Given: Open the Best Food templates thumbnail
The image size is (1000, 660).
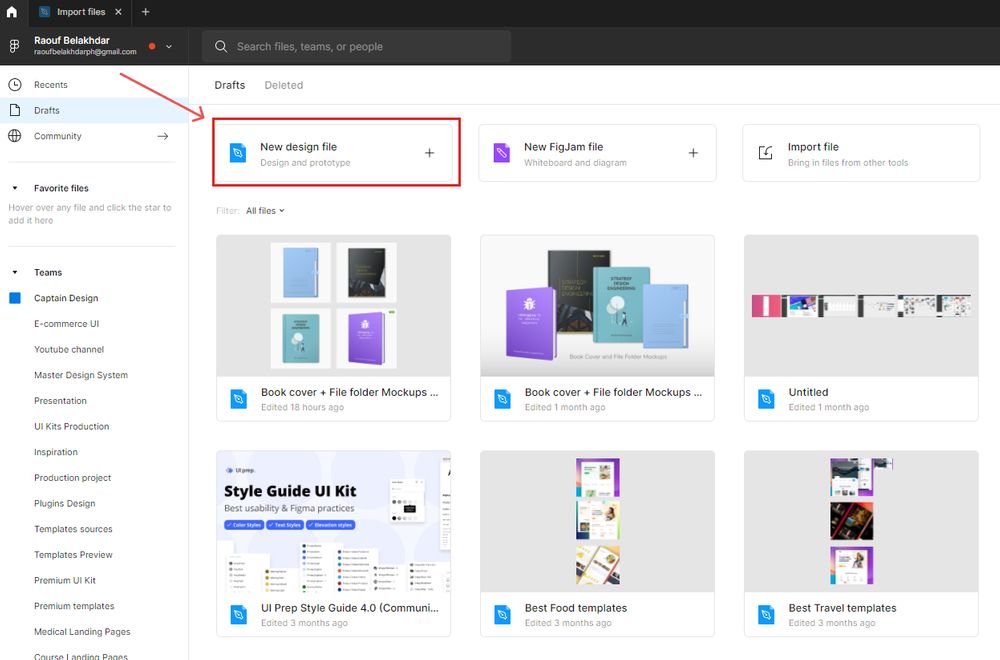Looking at the screenshot, I should coord(597,520).
